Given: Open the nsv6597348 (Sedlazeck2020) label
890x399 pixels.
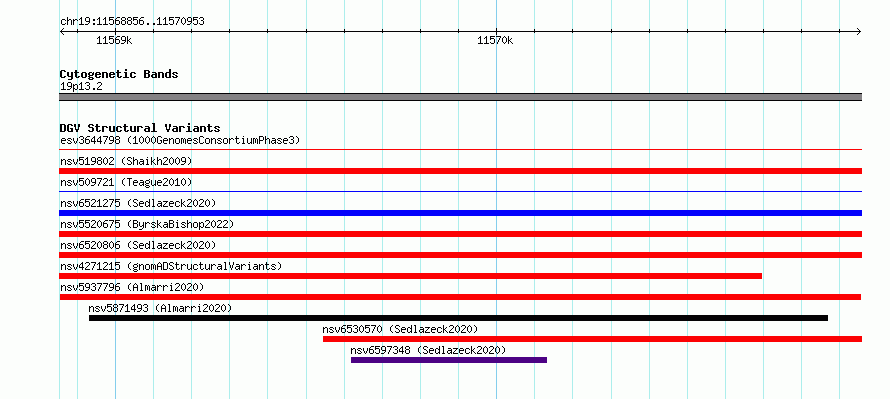Looking at the screenshot, I should [x=428, y=350].
